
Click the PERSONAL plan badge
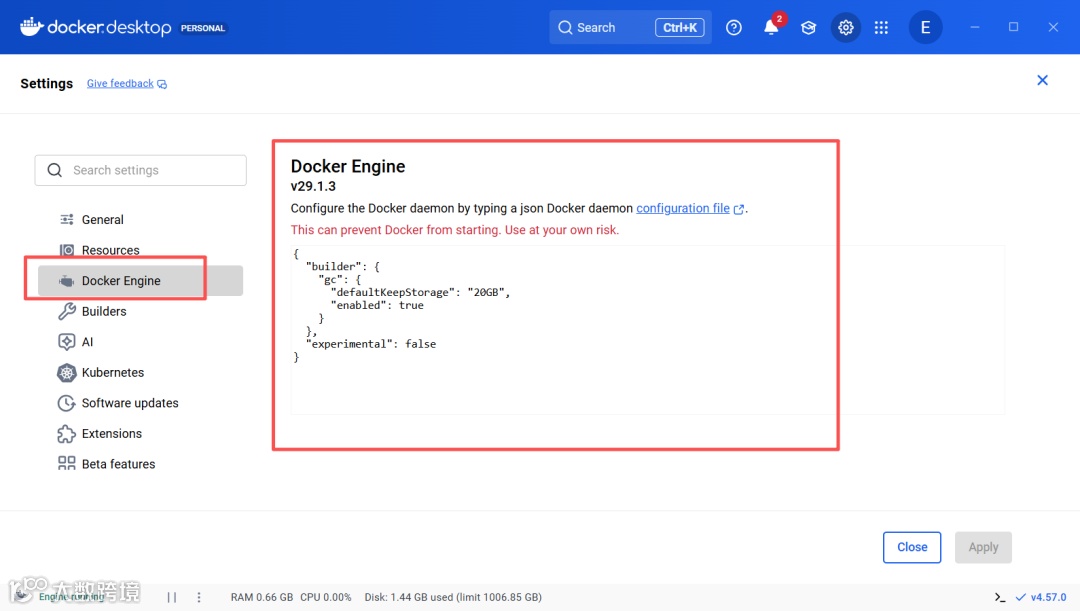point(202,28)
